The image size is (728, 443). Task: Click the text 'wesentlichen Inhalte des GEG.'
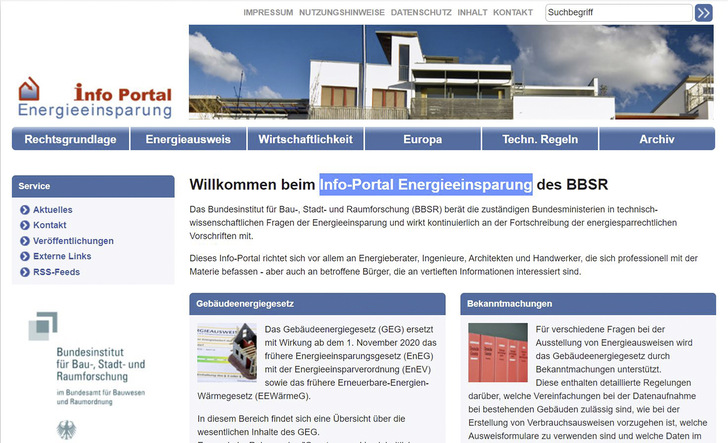(258, 432)
